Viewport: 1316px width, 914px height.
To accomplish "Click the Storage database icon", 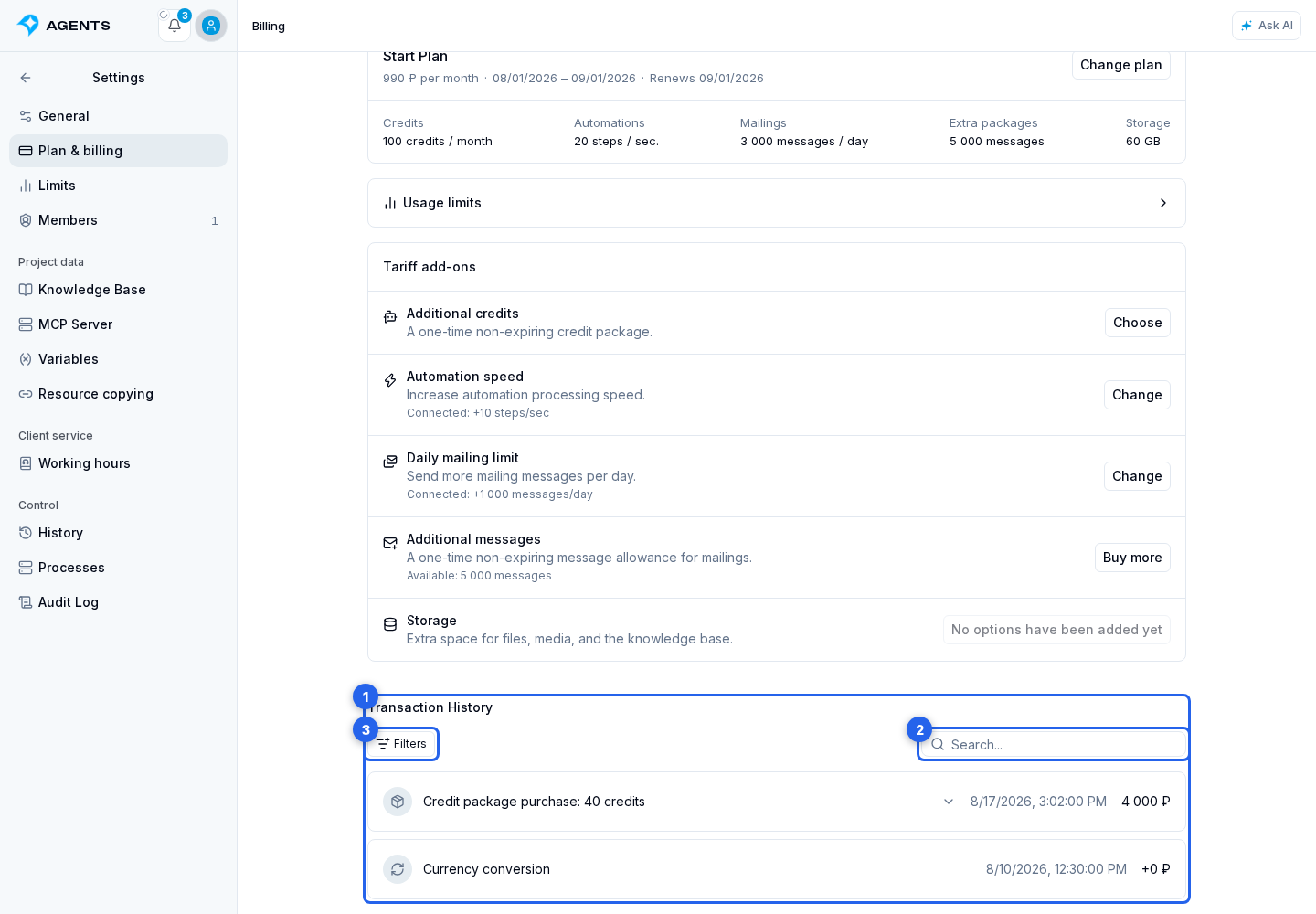I will pyautogui.click(x=390, y=623).
